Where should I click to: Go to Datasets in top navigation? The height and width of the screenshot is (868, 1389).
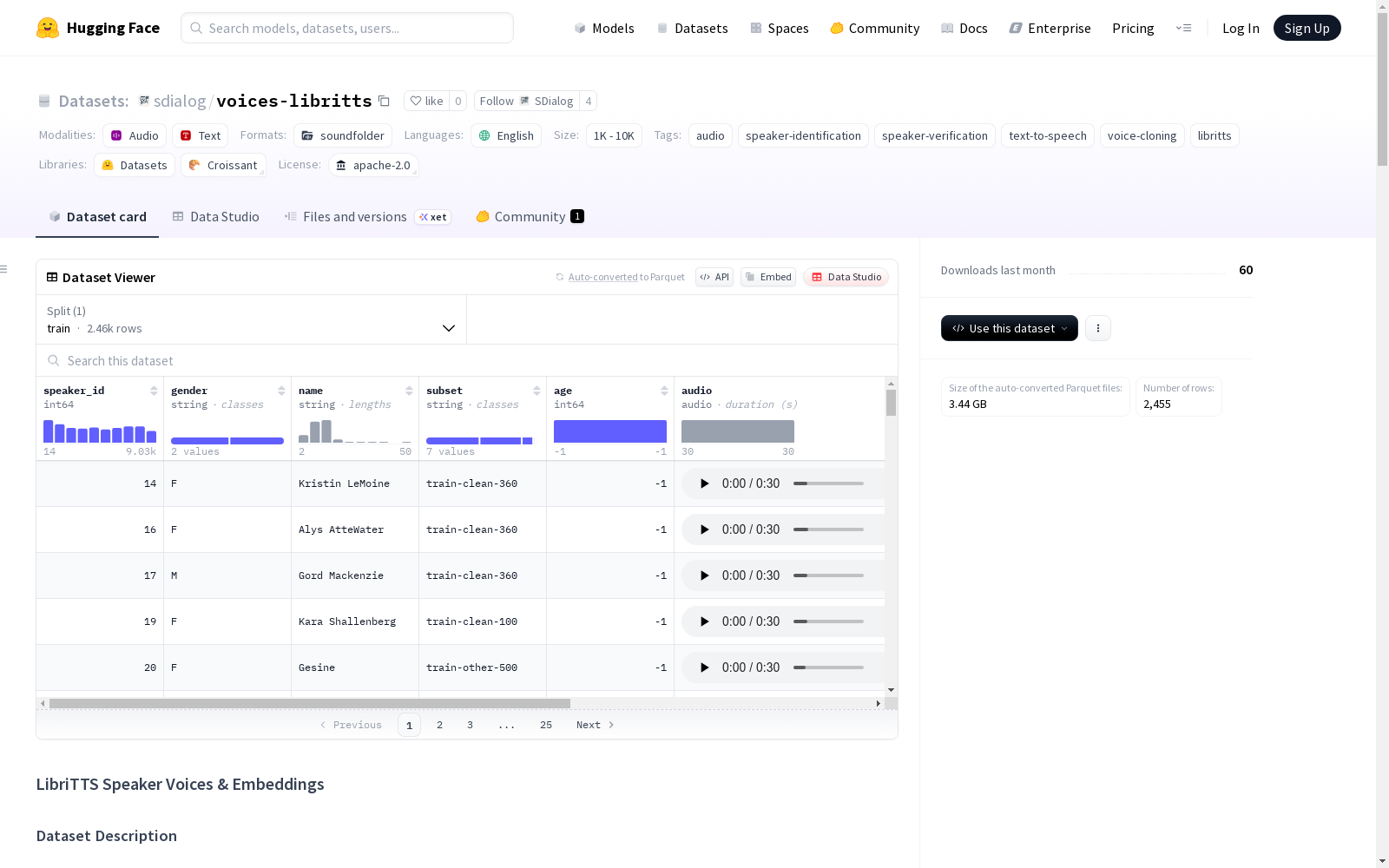(x=692, y=28)
